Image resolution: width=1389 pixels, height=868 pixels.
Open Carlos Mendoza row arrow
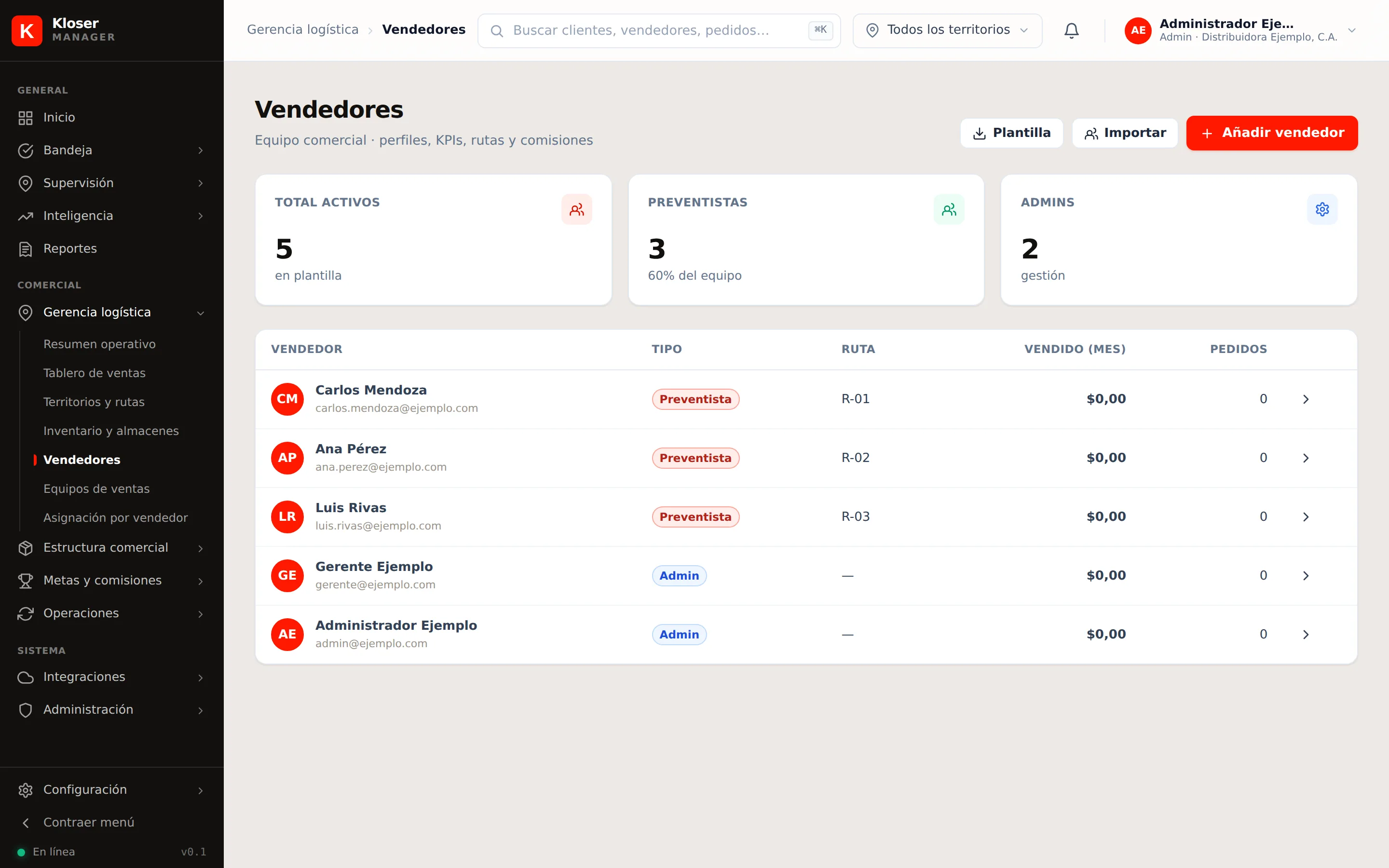tap(1306, 399)
